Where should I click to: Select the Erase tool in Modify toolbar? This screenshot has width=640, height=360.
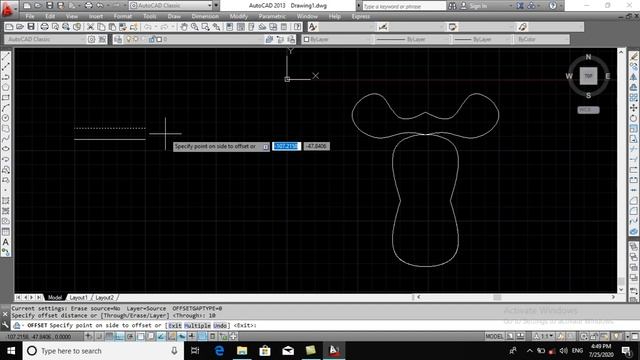[633, 56]
